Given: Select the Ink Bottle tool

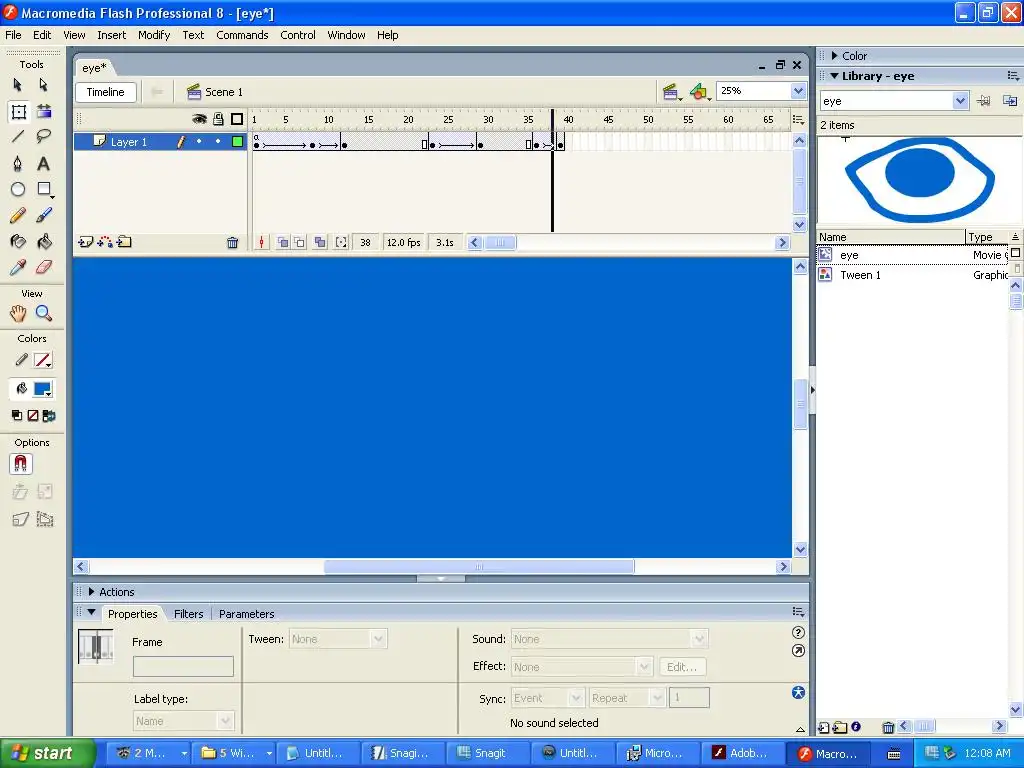Looking at the screenshot, I should tap(18, 242).
